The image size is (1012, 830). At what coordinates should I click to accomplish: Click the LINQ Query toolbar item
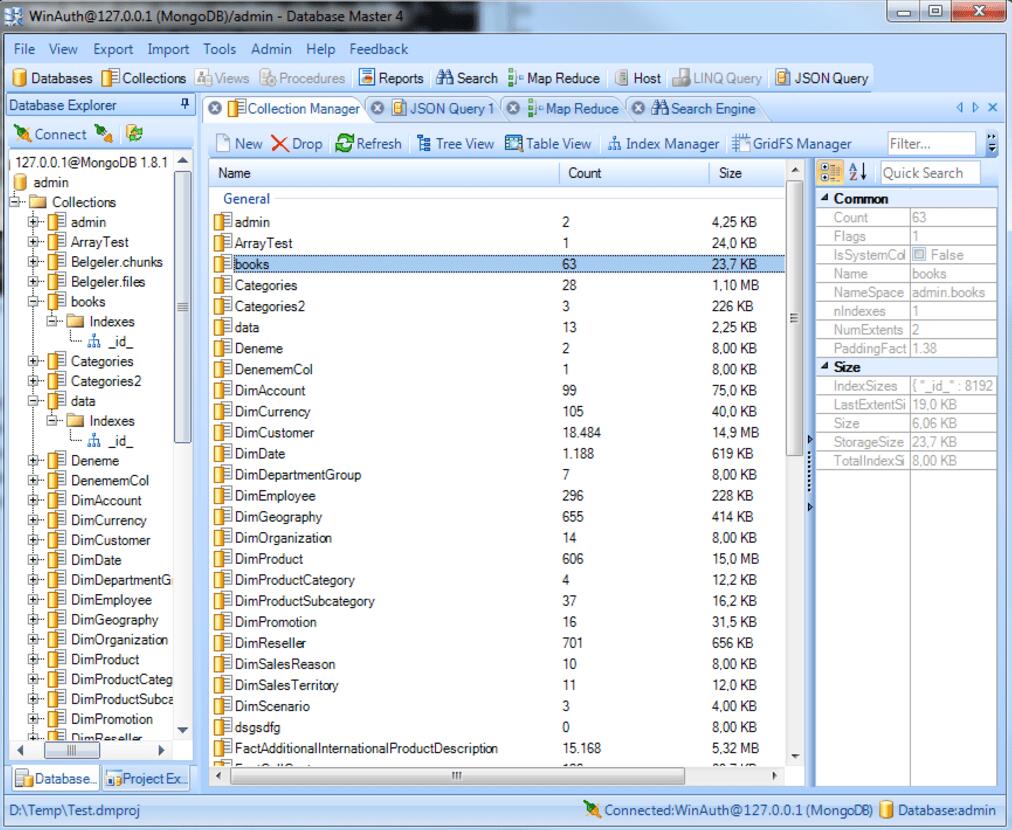pyautogui.click(x=717, y=78)
